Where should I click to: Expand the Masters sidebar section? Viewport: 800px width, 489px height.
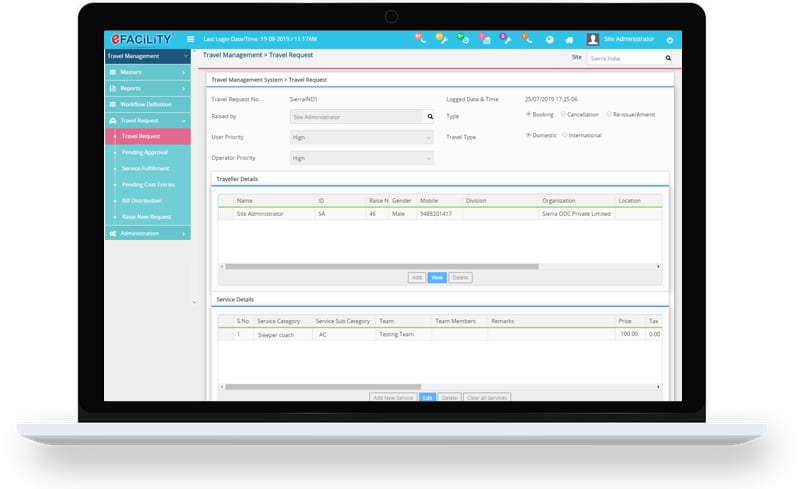pos(147,73)
